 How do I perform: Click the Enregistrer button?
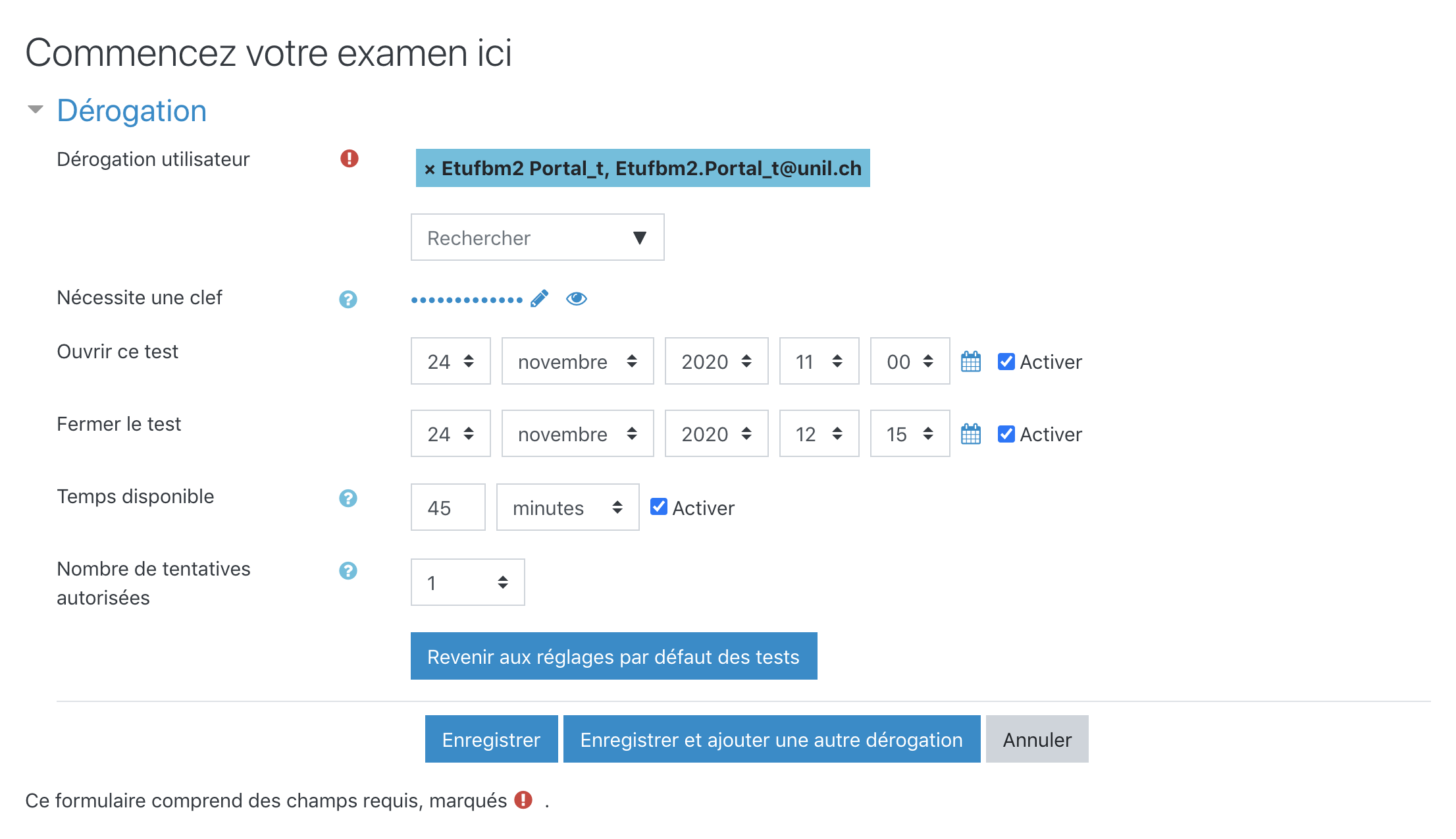click(x=491, y=740)
